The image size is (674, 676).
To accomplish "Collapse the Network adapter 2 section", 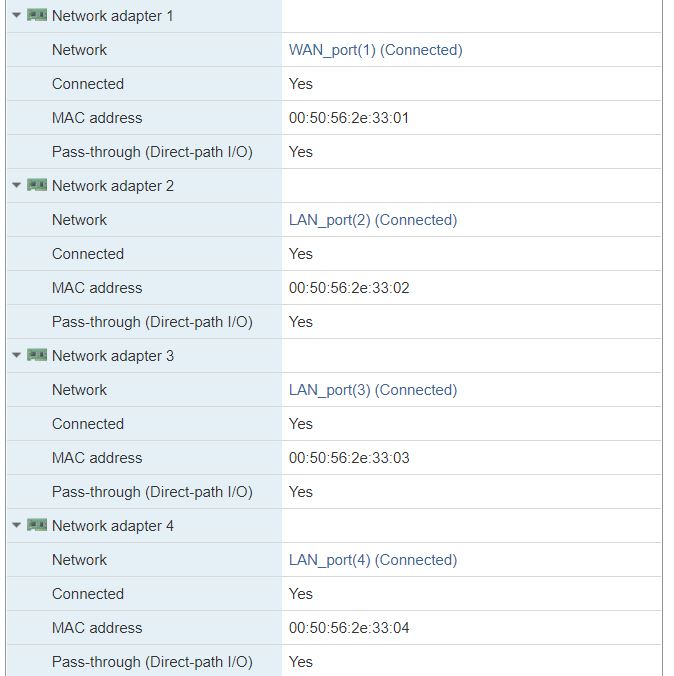I will pyautogui.click(x=17, y=185).
